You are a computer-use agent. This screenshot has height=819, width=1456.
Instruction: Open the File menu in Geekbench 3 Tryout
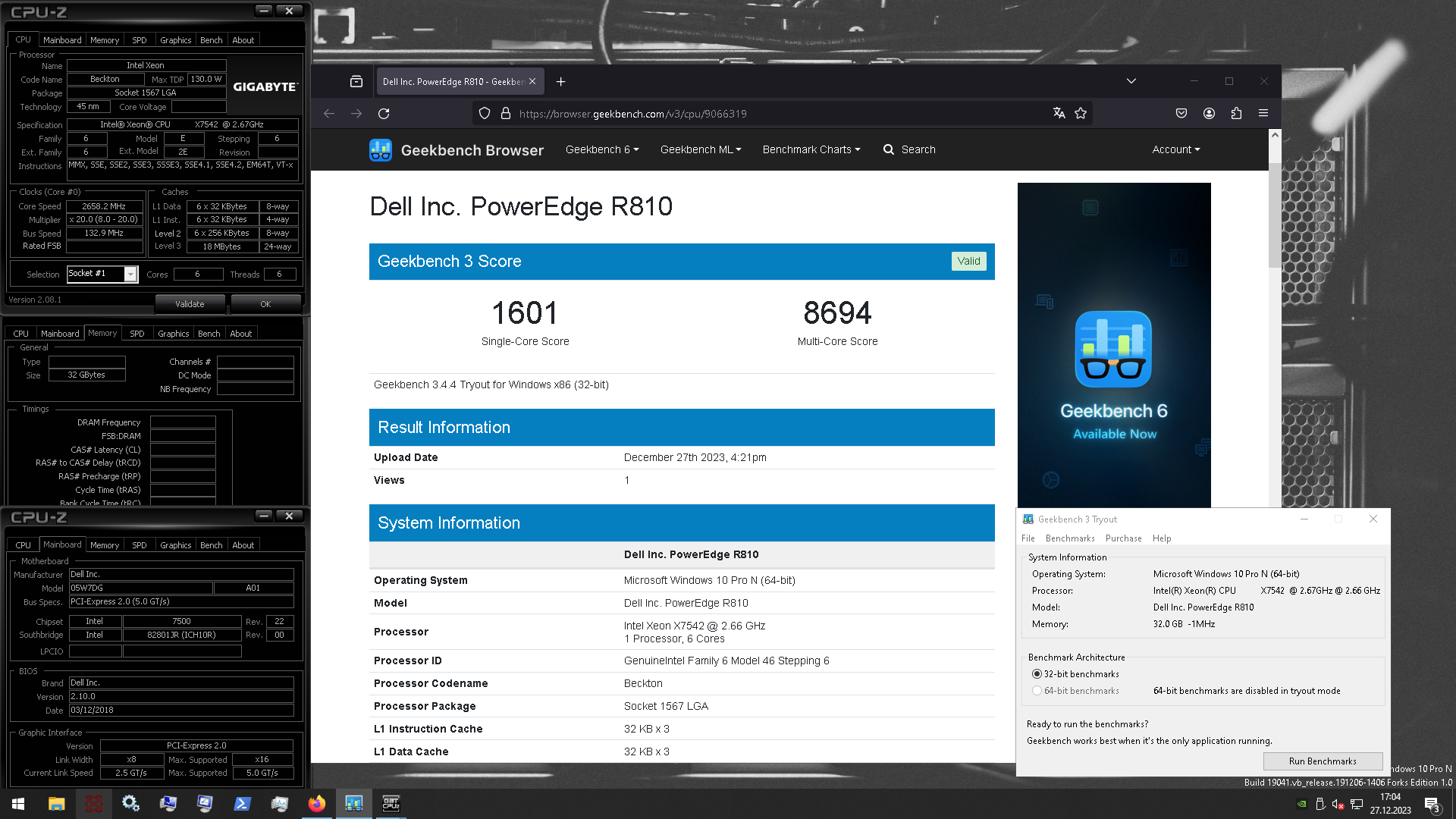(x=1028, y=538)
